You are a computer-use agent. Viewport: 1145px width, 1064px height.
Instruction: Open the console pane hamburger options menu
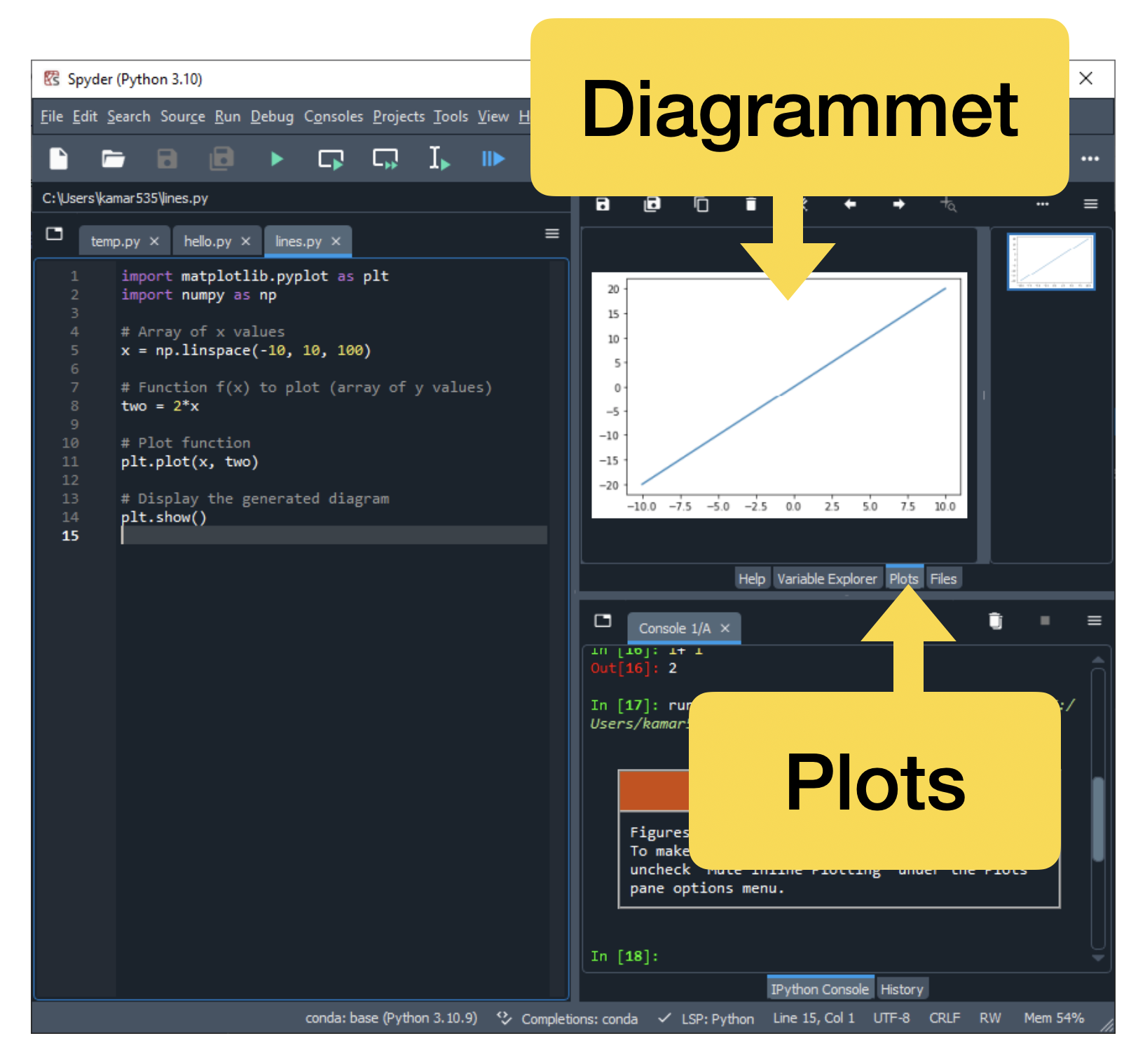1095,620
